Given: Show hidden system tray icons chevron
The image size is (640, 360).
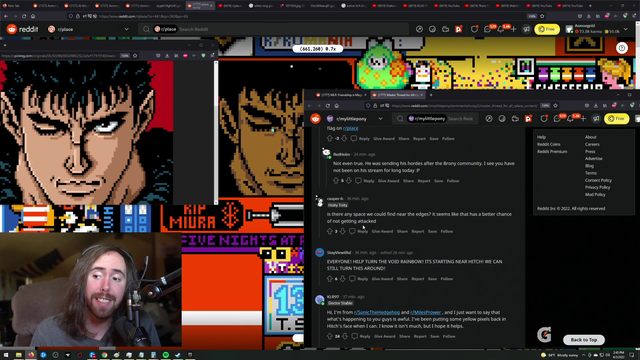Looking at the screenshot, I should [x=584, y=355].
